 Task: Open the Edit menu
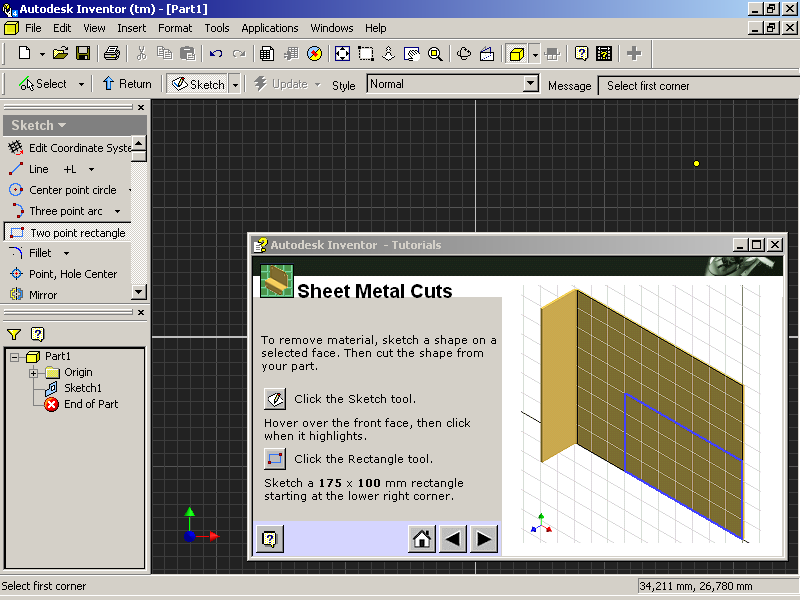(62, 28)
